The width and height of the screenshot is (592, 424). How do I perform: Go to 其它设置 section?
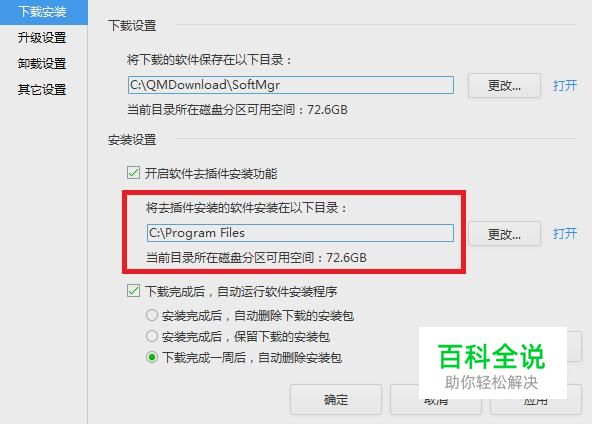(42, 89)
